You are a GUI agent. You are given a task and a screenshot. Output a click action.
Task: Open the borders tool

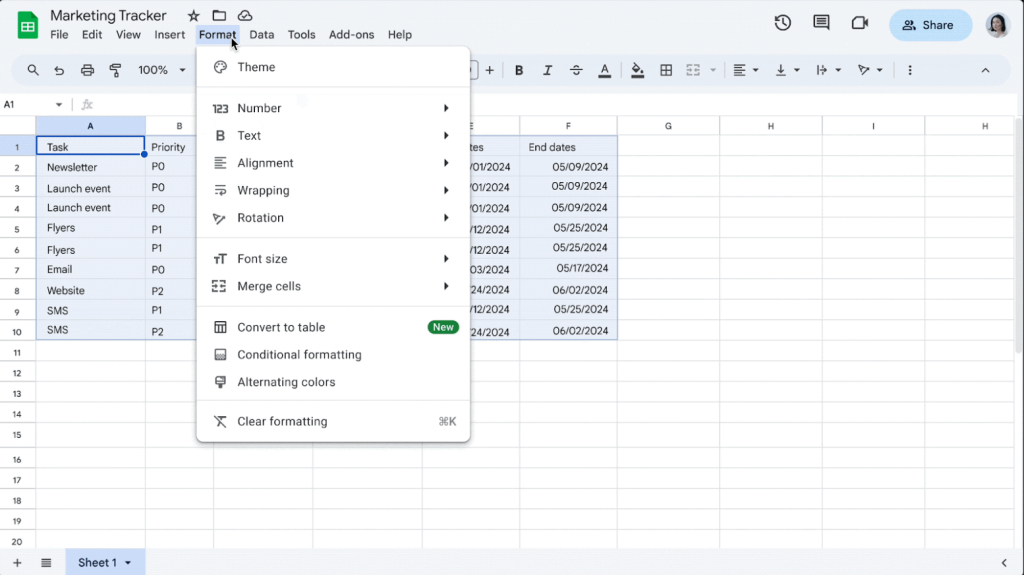pyautogui.click(x=666, y=70)
